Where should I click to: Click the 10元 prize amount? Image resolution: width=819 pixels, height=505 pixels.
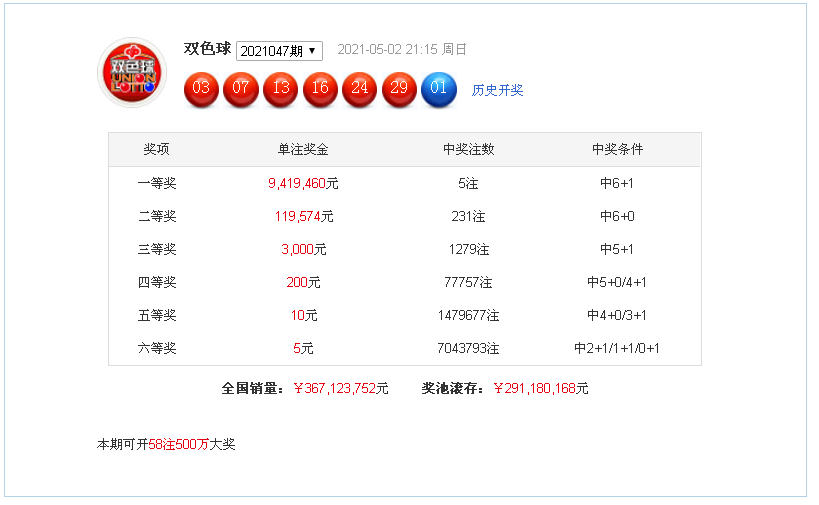pyautogui.click(x=304, y=315)
